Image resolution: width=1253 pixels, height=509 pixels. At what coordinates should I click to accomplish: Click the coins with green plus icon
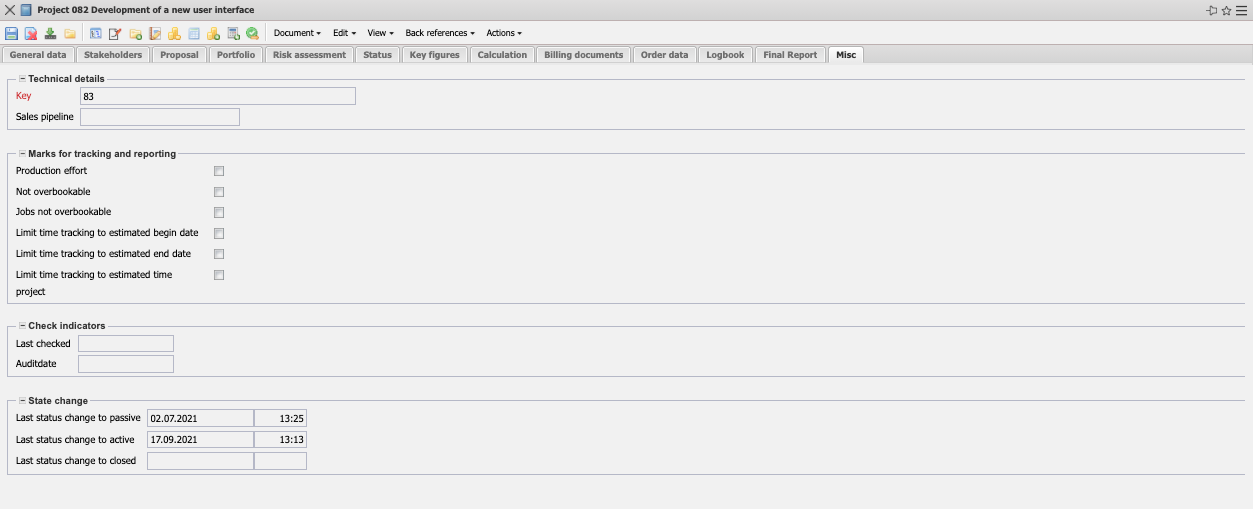click(x=213, y=33)
